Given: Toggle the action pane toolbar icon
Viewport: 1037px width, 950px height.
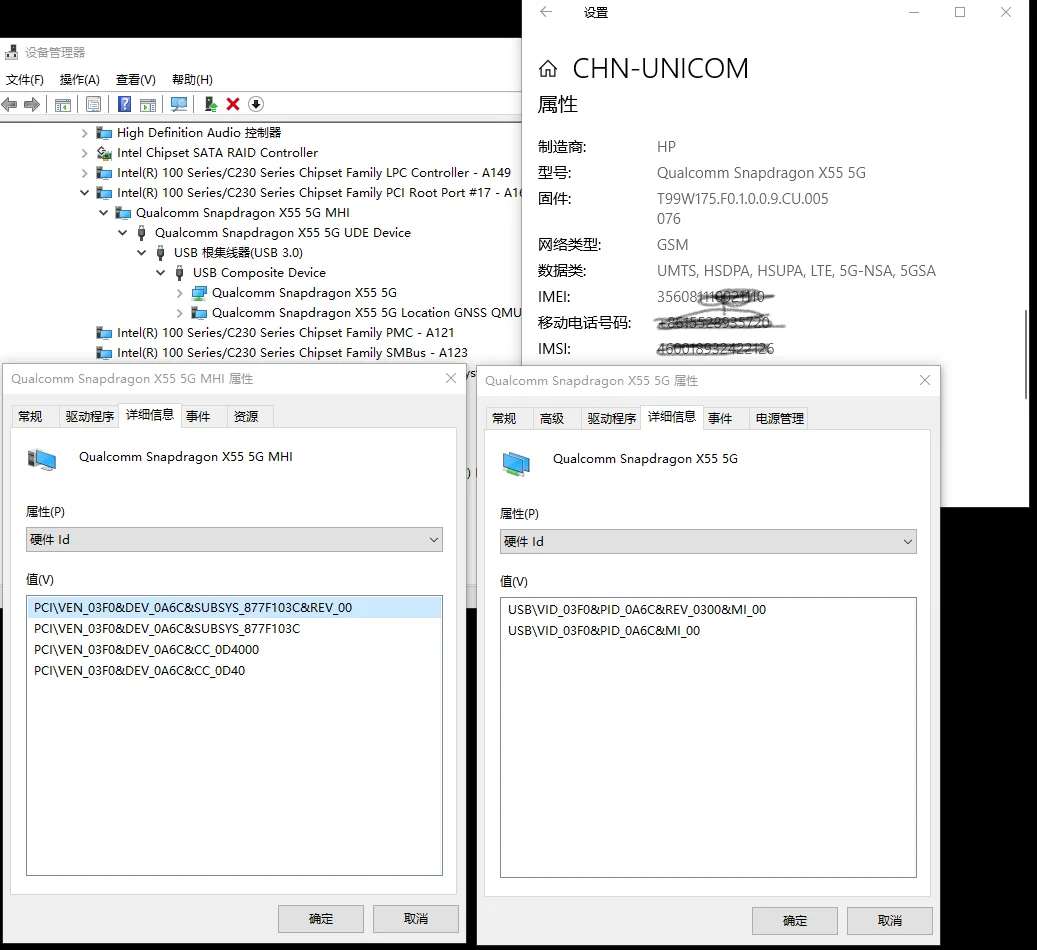Looking at the screenshot, I should pyautogui.click(x=148, y=104).
